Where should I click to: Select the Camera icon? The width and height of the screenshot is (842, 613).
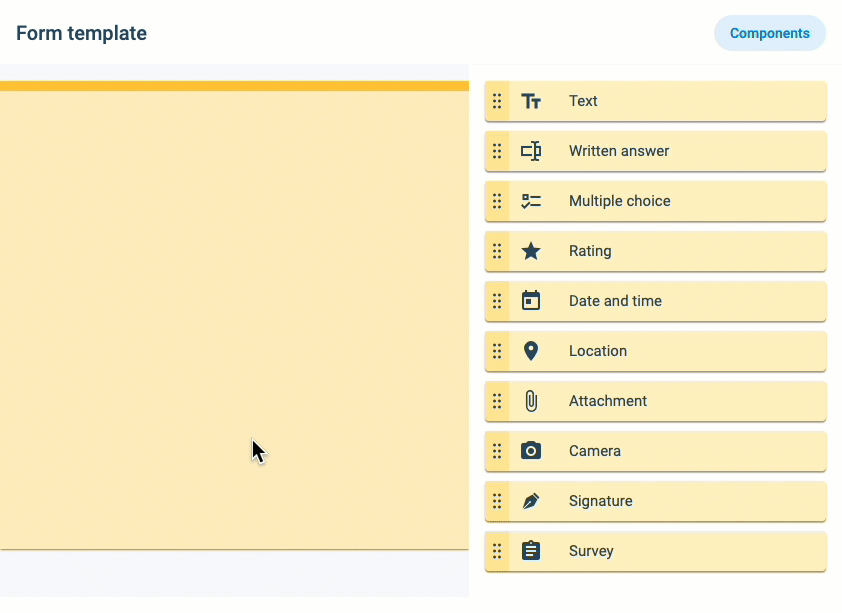pyautogui.click(x=531, y=451)
